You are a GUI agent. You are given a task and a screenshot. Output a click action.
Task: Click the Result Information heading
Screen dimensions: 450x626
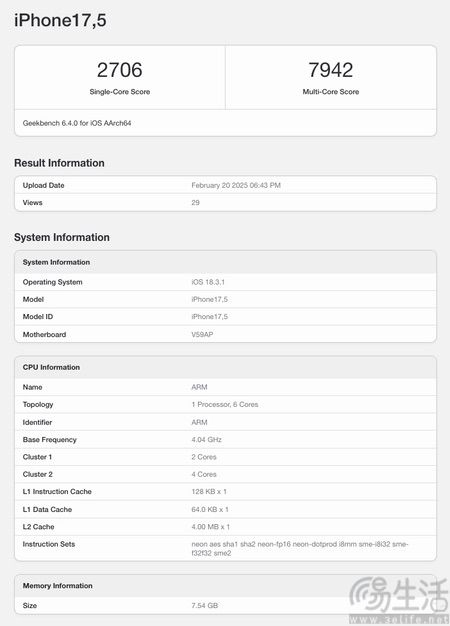(59, 163)
